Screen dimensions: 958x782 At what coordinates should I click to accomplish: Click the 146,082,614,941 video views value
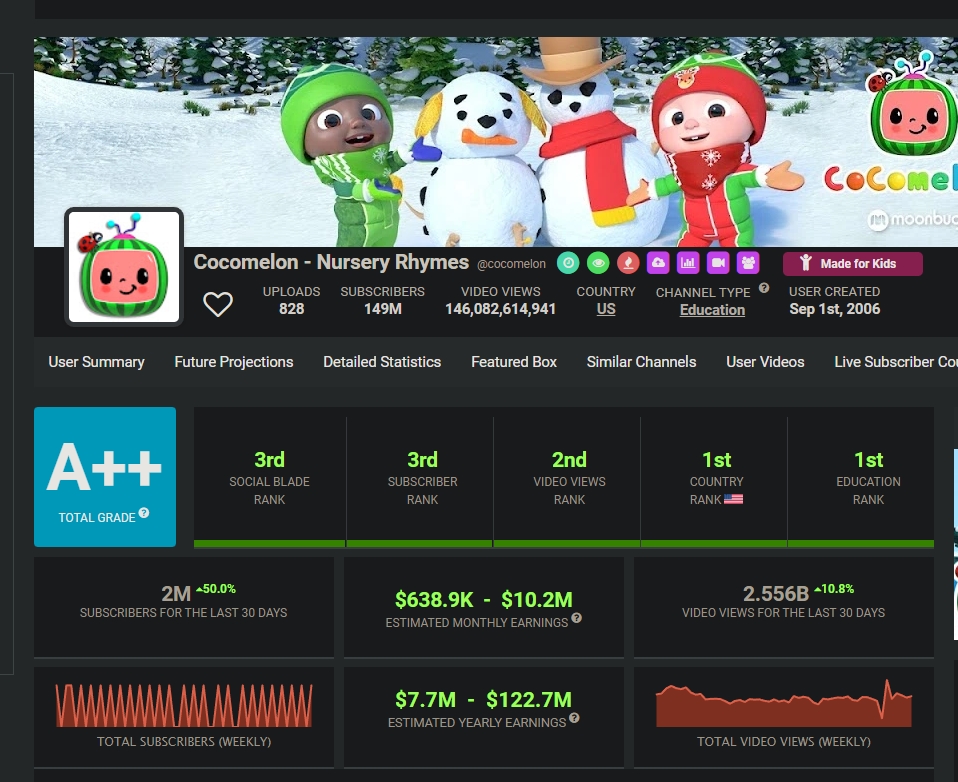500,309
